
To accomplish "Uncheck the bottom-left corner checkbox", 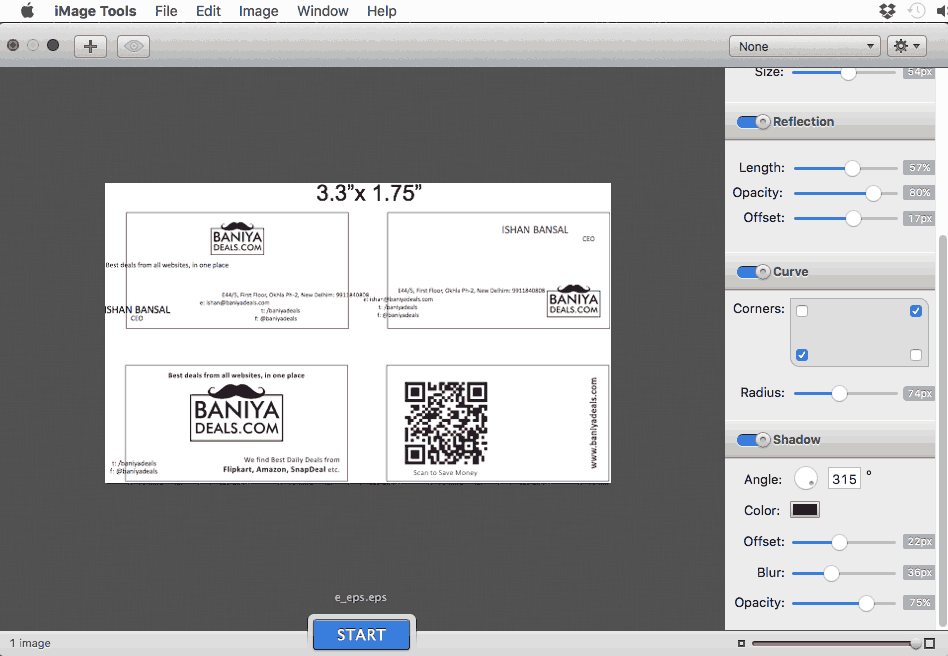I will (802, 355).
